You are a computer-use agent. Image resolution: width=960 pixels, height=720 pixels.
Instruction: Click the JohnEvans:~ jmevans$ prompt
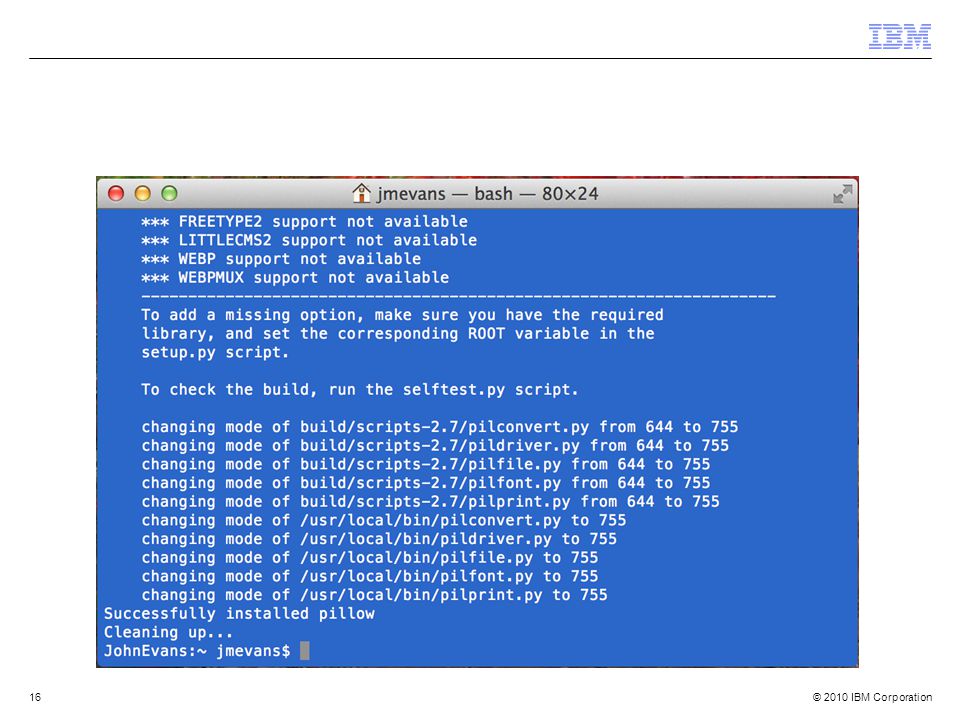[x=197, y=651]
